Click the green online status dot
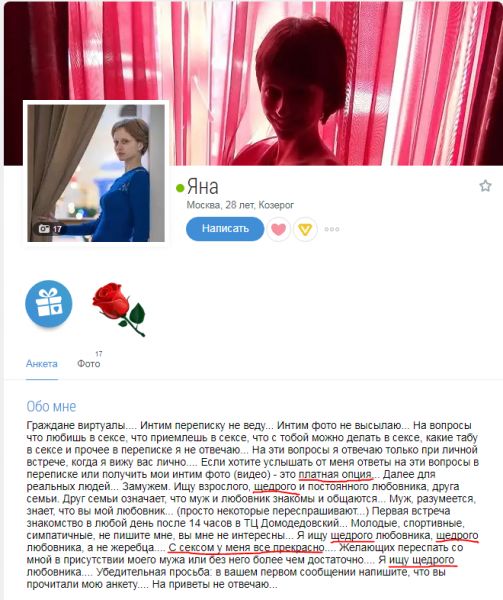This screenshot has height=600, width=503. 180,188
